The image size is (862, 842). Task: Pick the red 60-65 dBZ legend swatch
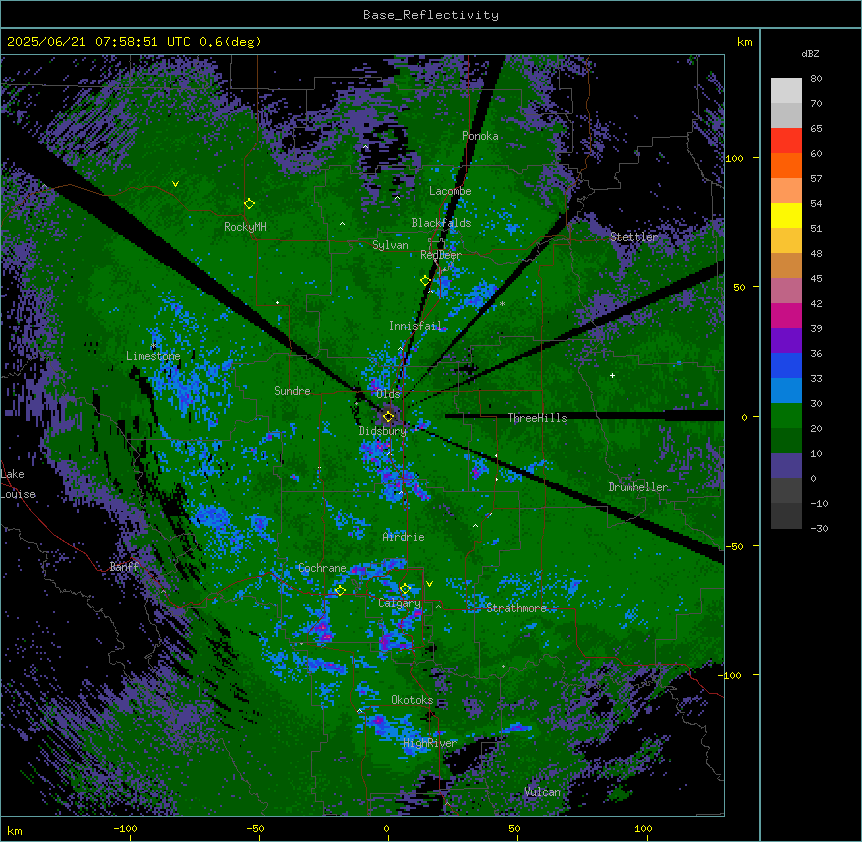786,141
